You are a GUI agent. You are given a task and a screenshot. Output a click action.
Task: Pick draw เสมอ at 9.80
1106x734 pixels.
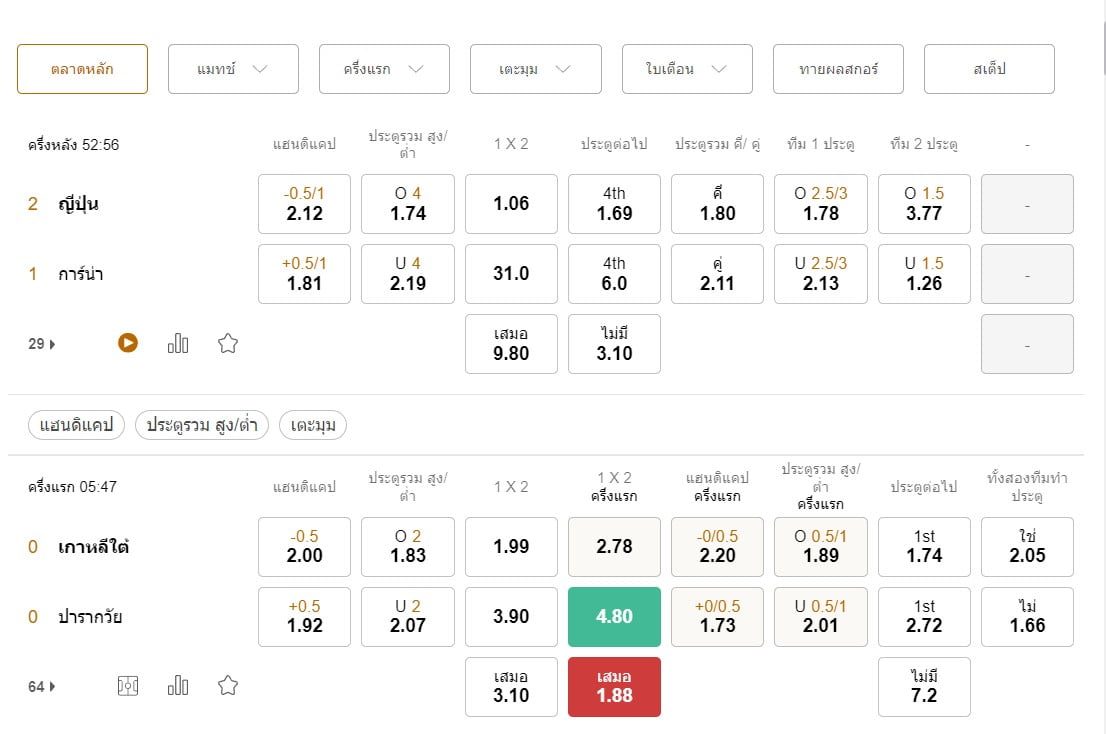[511, 344]
